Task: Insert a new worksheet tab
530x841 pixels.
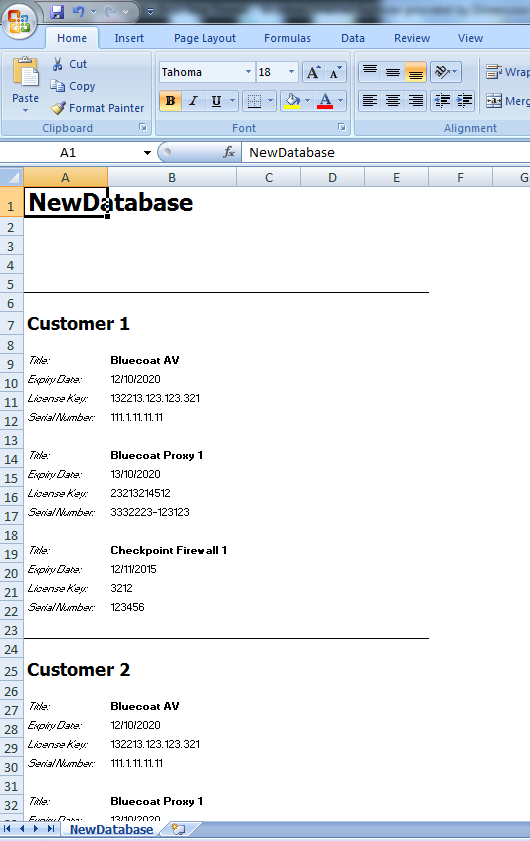Action: (179, 829)
